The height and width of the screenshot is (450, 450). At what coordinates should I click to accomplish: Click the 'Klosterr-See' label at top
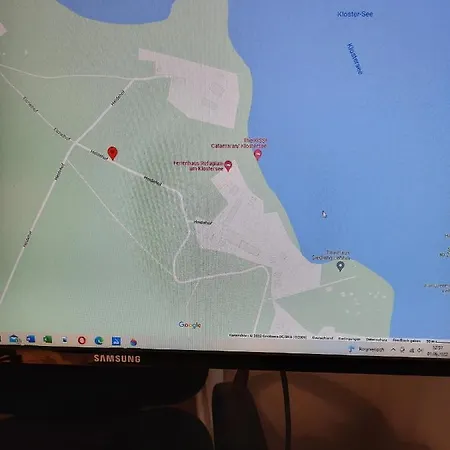coord(355,14)
